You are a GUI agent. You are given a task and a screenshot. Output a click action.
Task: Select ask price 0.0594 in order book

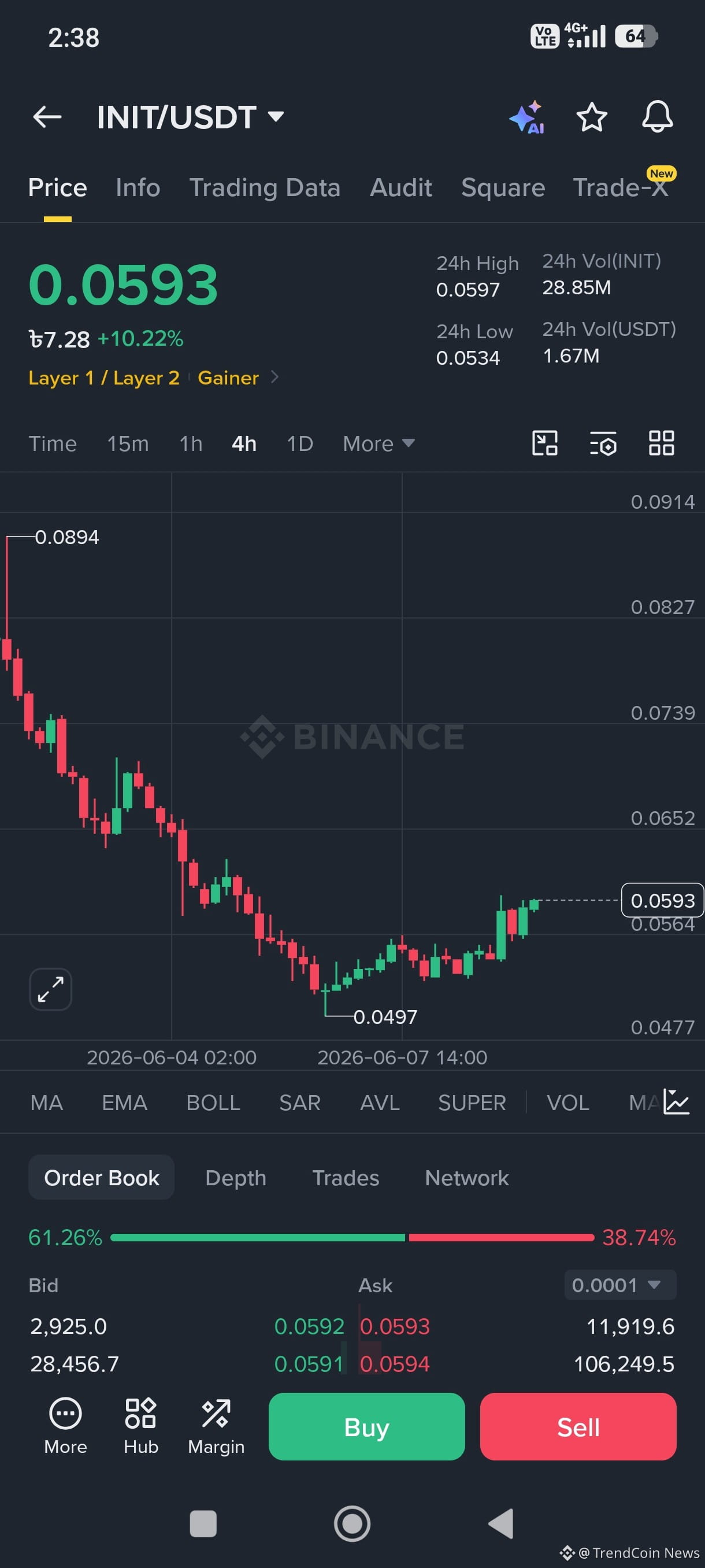(395, 1364)
